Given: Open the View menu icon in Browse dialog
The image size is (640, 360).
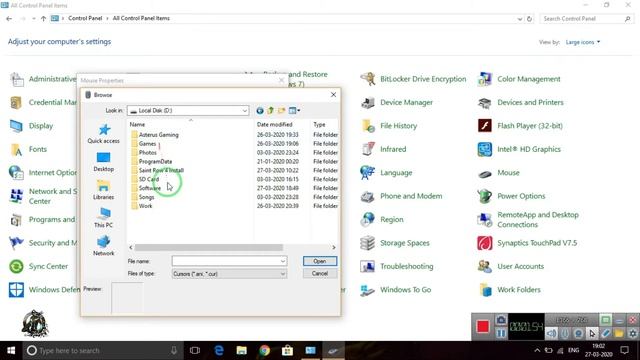Looking at the screenshot, I should coord(294,111).
